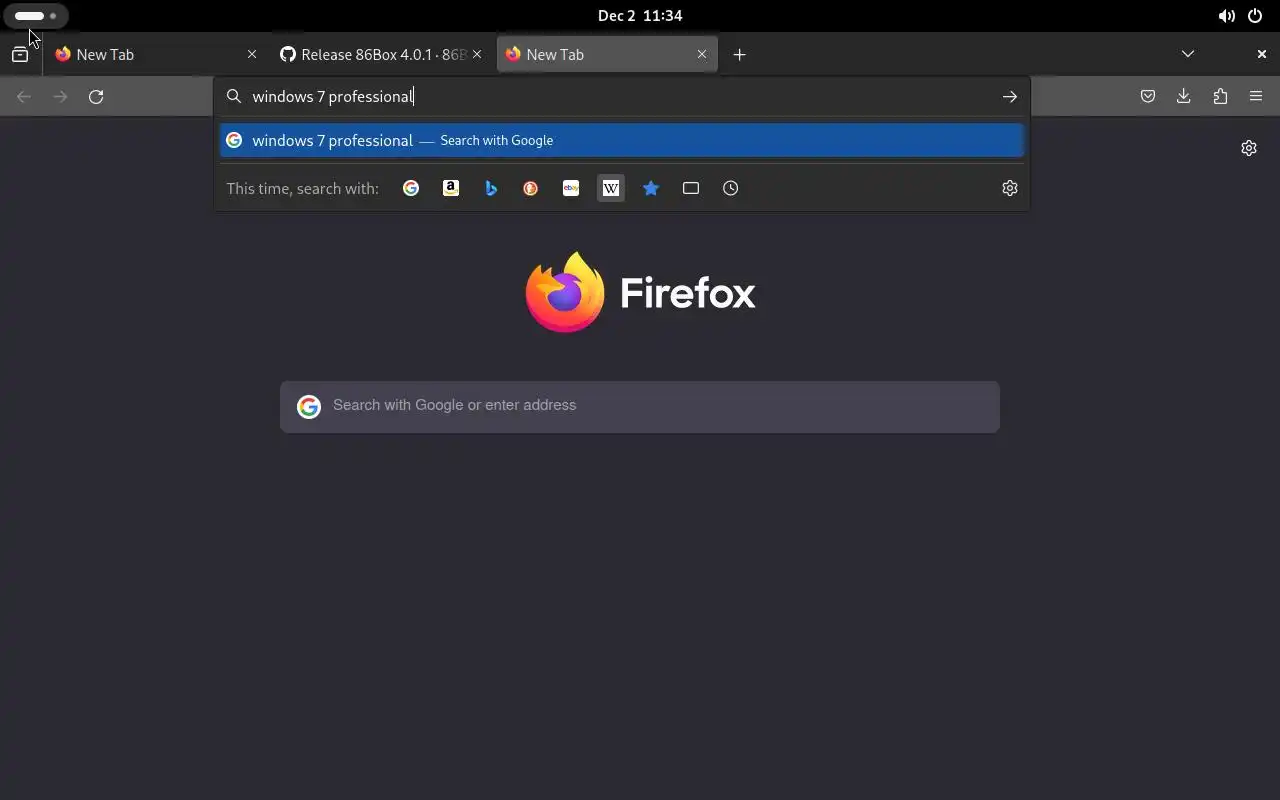Open the Downloads panel
1280x800 pixels.
click(x=1184, y=97)
